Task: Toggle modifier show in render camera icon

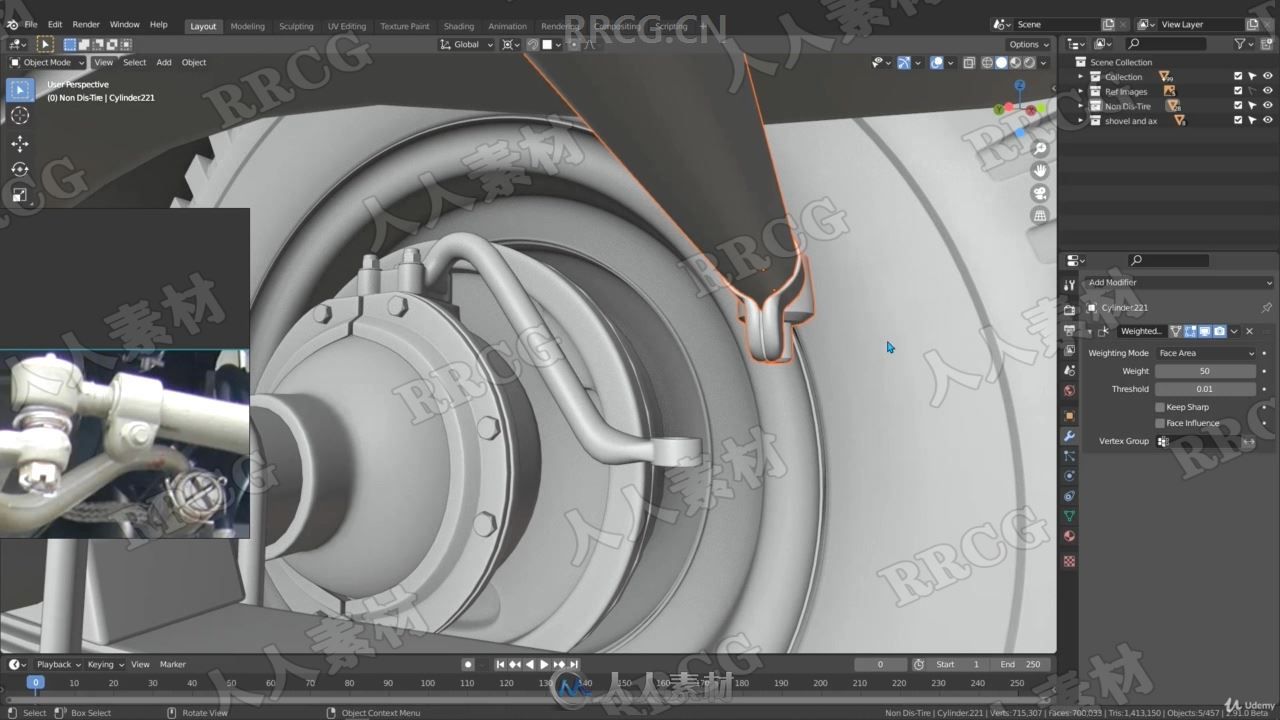Action: (1219, 331)
